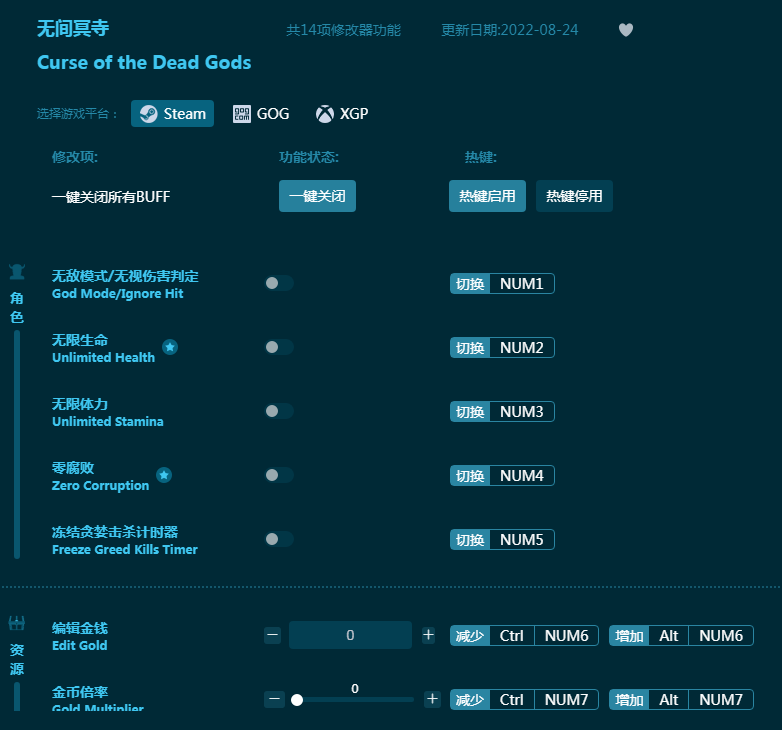This screenshot has width=782, height=730.
Task: Click the 热键启用 button
Action: click(x=487, y=196)
